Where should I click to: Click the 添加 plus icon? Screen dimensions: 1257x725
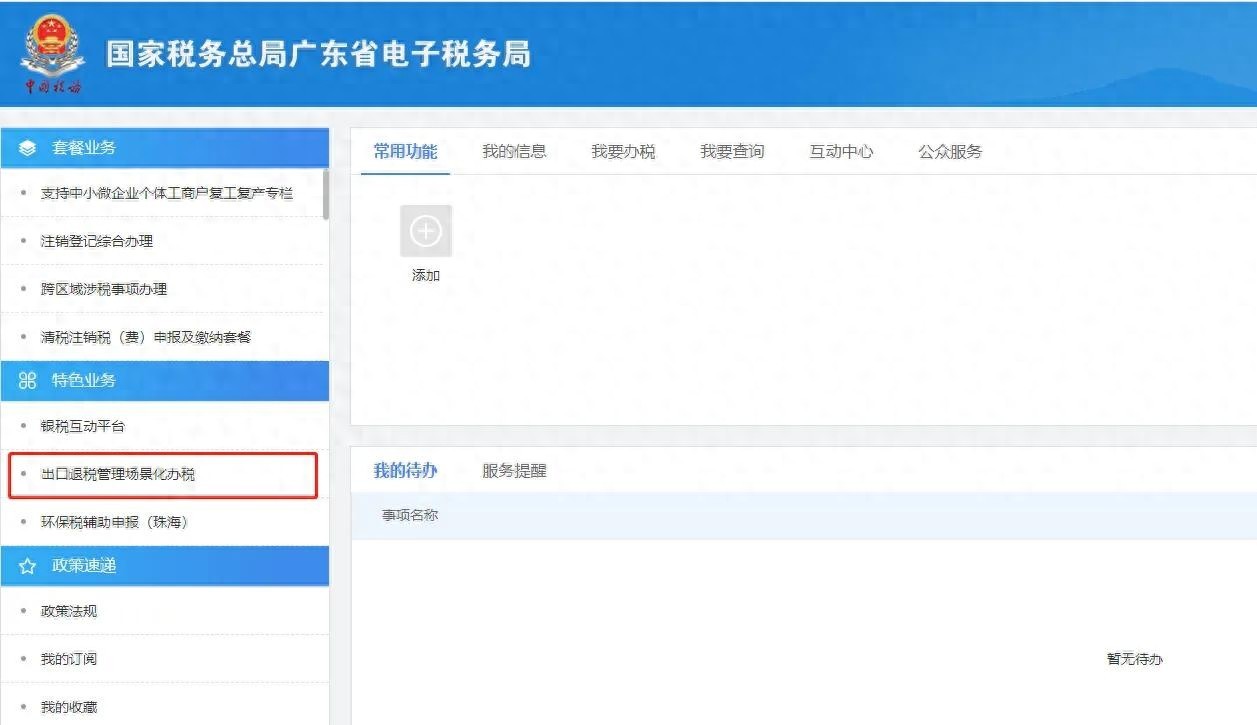click(x=426, y=231)
